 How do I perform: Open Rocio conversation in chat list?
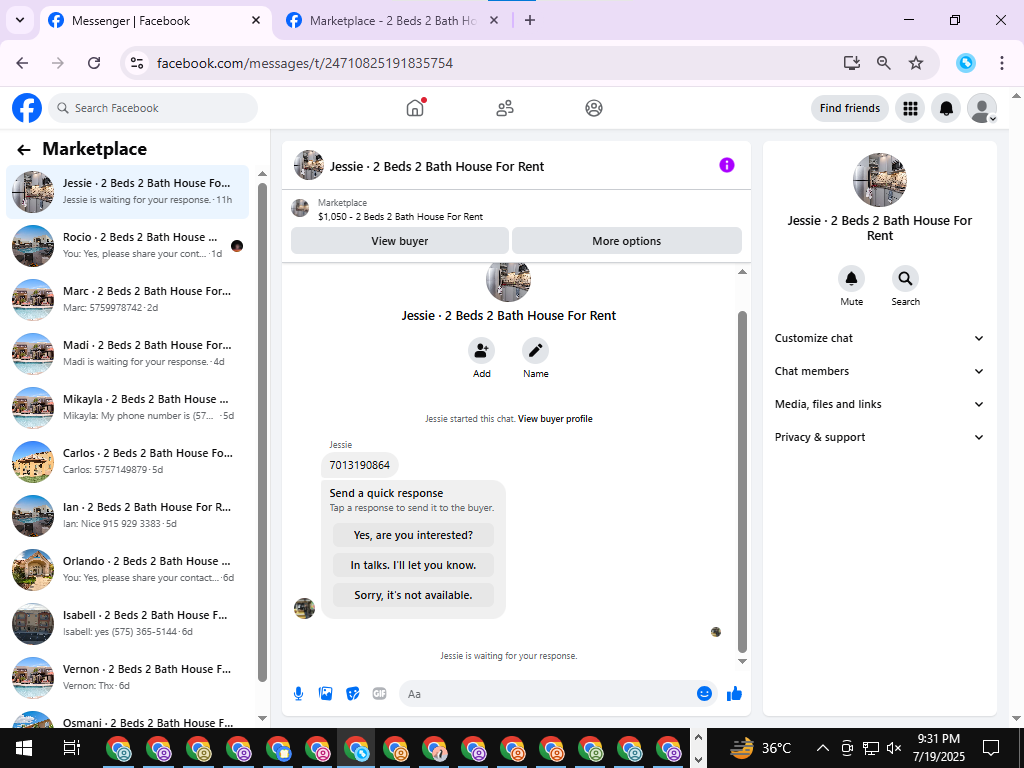127,246
